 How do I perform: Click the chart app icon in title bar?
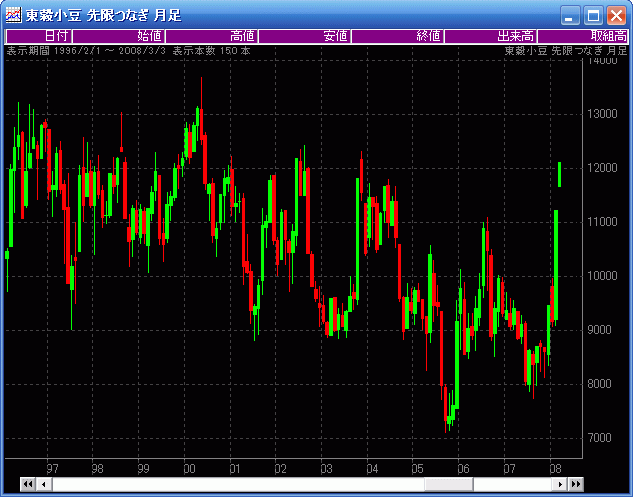tap(13, 15)
